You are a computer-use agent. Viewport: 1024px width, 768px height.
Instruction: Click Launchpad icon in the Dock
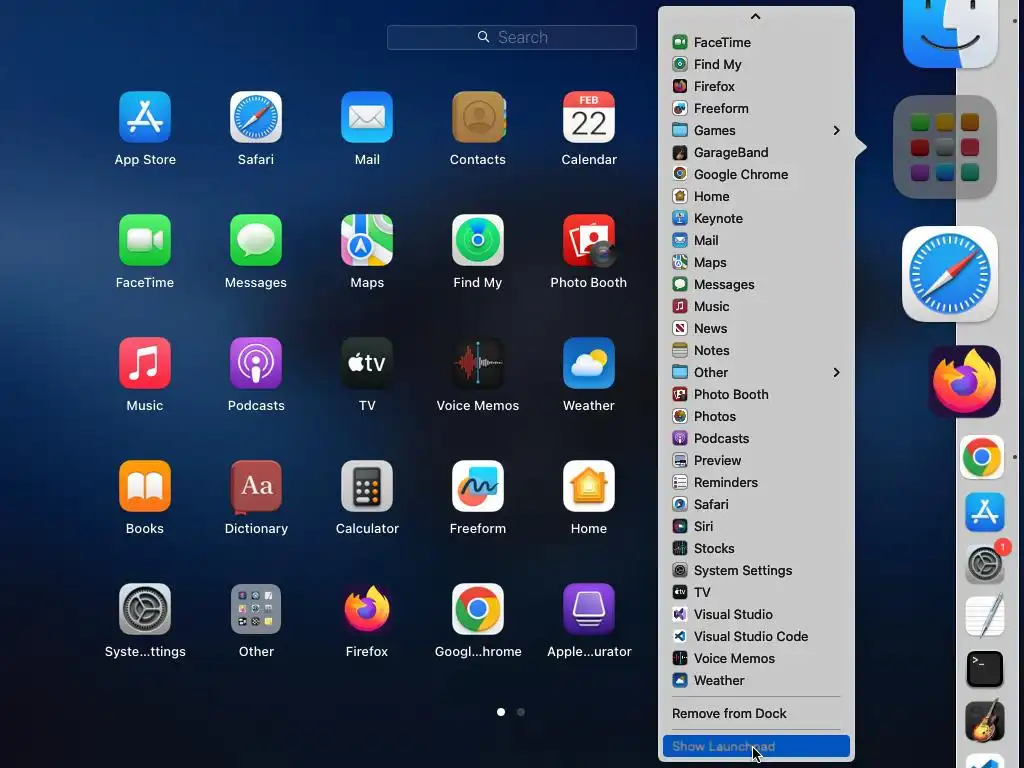click(945, 147)
